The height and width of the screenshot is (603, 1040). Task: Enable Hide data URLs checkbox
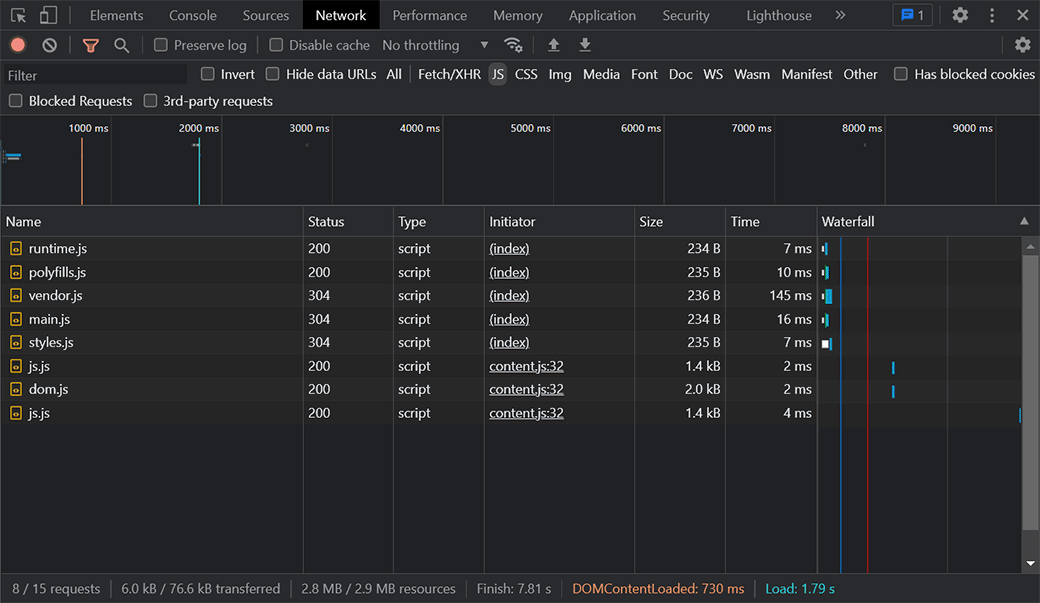[x=273, y=74]
